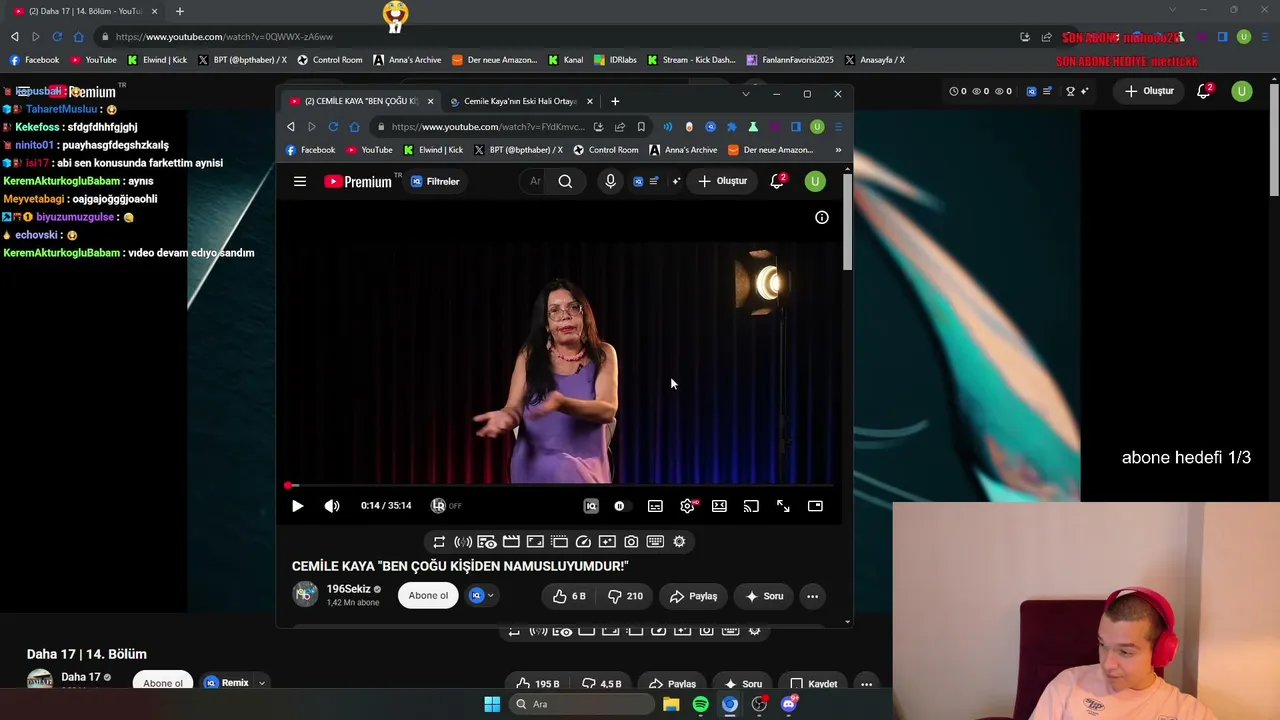Viewport: 1280px width, 720px height.
Task: Turn on subtitles in front player
Action: (655, 506)
